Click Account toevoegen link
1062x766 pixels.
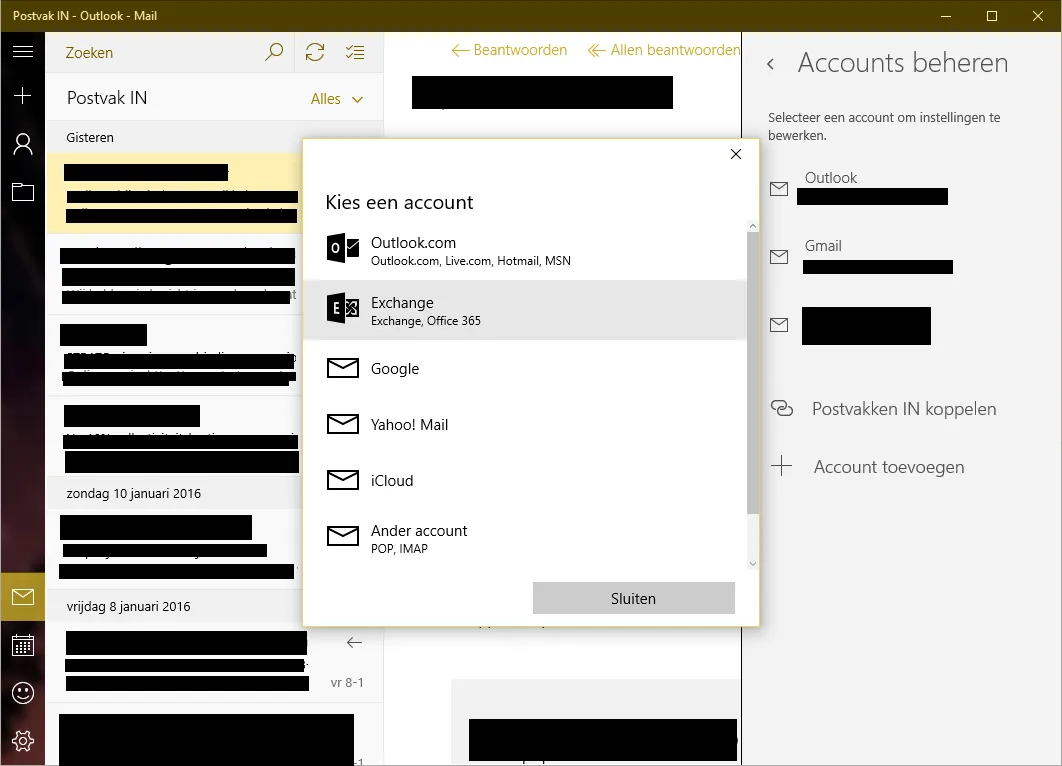(888, 467)
